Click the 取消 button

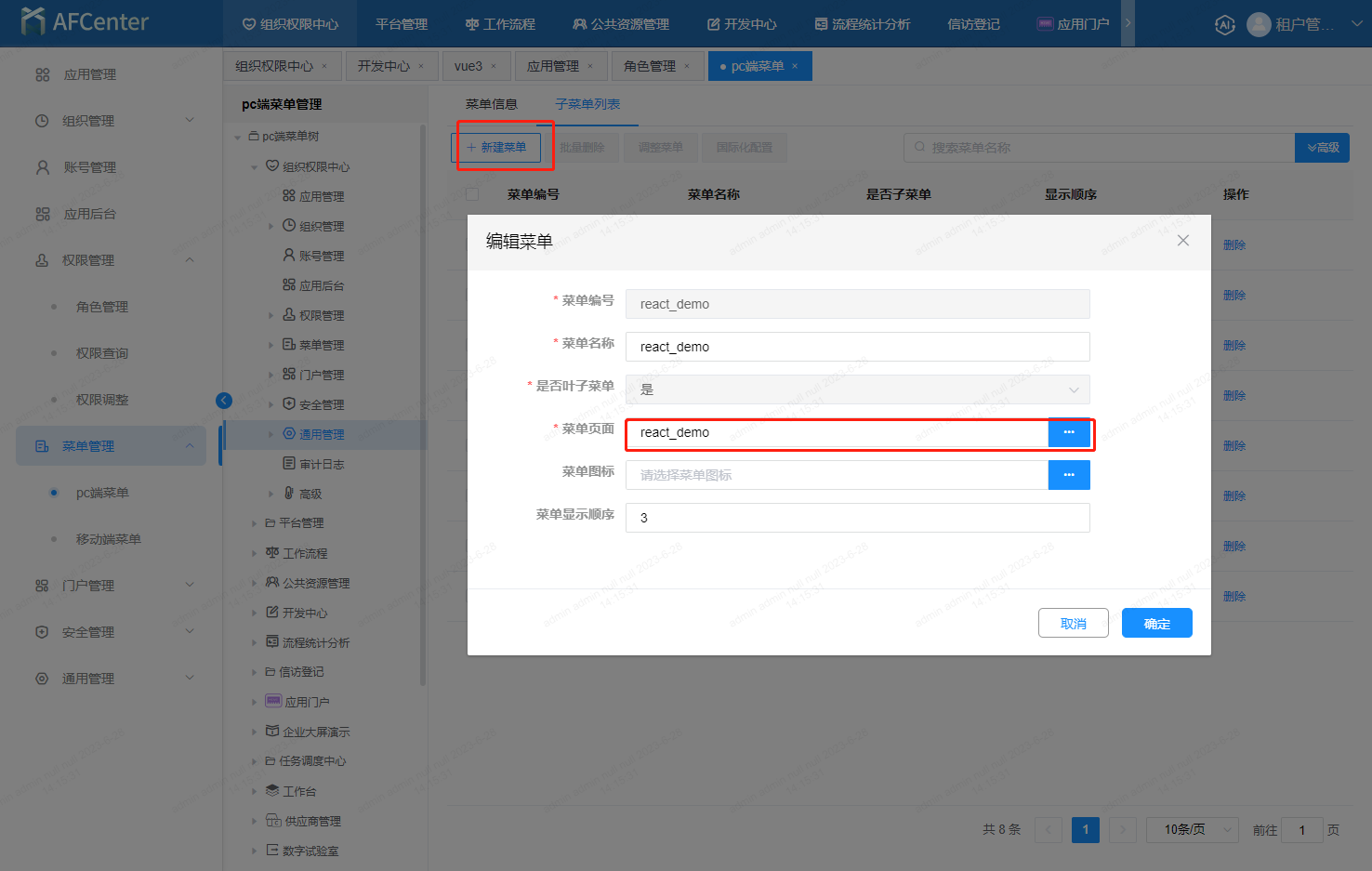(1073, 624)
